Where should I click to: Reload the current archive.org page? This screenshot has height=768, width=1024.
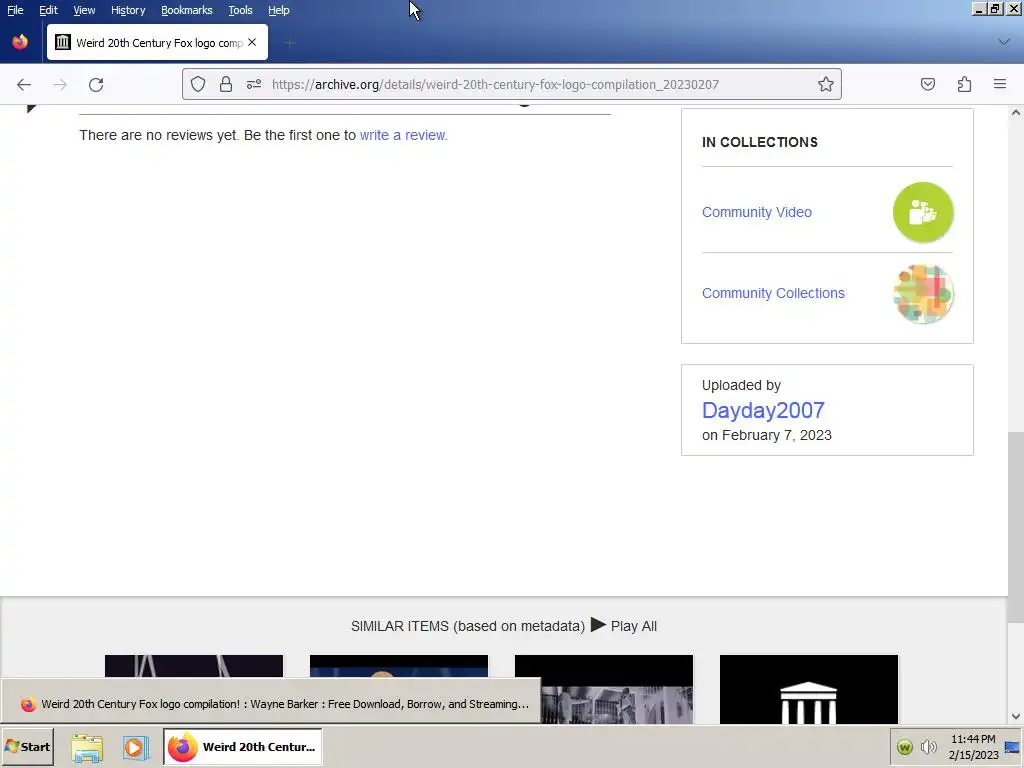pyautogui.click(x=96, y=84)
